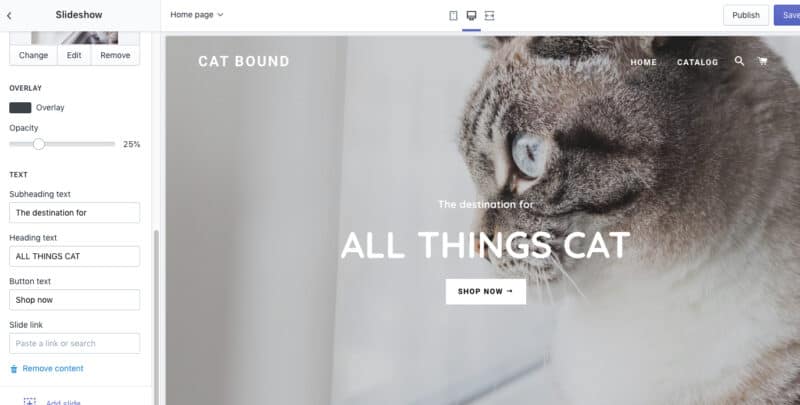Switch to mobile preview icon
This screenshot has width=800, height=405.
pos(453,15)
